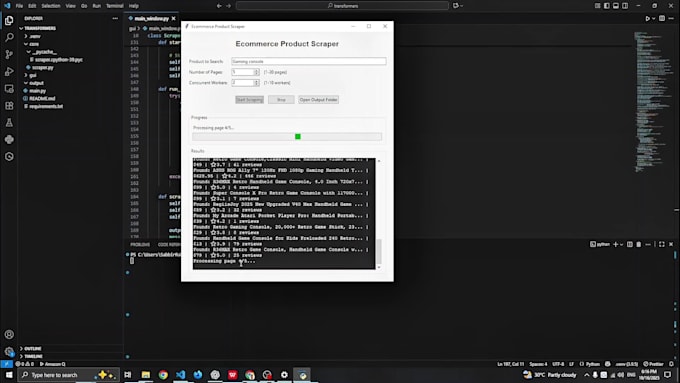Open the Extensions view in the activity bar
680x383 pixels.
click(9, 105)
